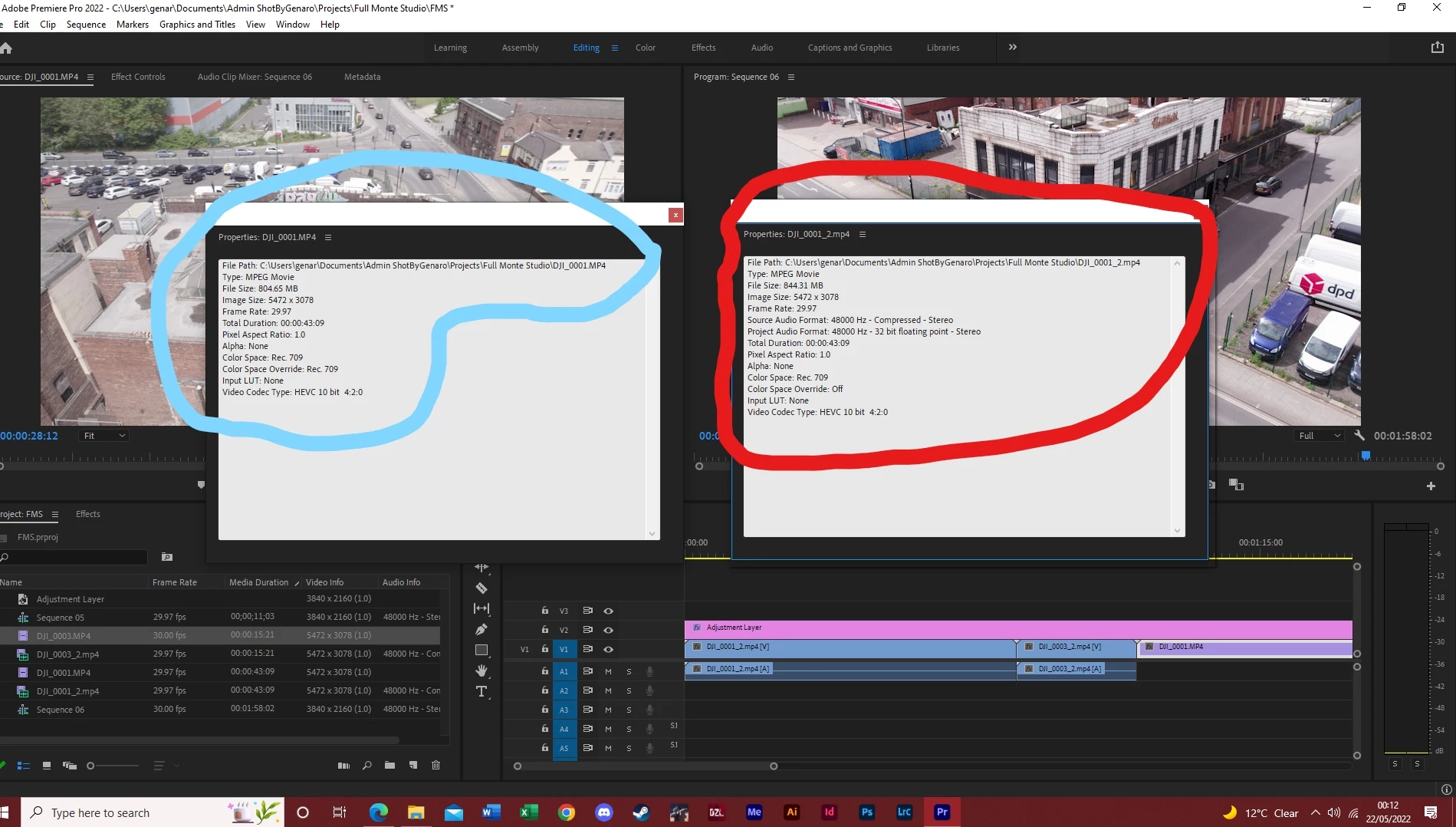
Task: Toggle sync lock on track A3
Action: [x=587, y=710]
